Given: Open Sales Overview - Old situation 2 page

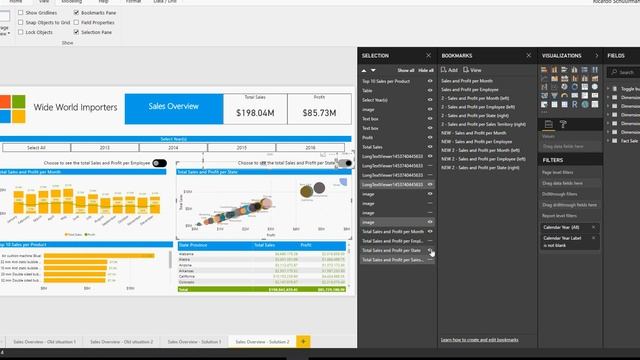Looking at the screenshot, I should coord(122,342).
